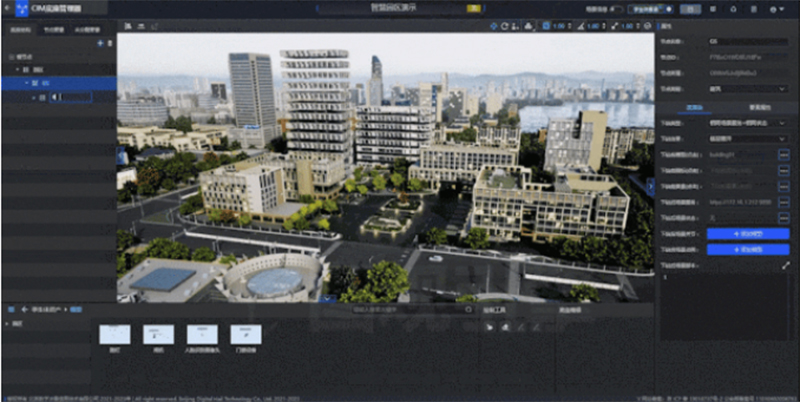Click the back arrow beside the app logo
Viewport: 800px width, 402px height.
click(7, 8)
